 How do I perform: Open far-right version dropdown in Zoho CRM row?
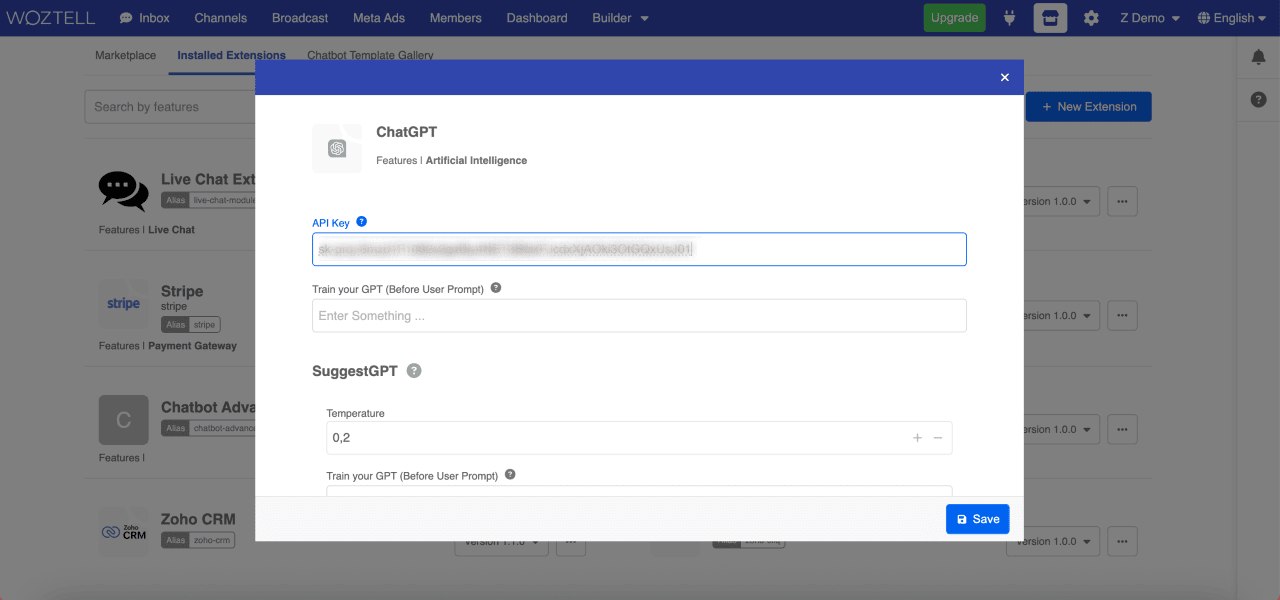[1054, 541]
